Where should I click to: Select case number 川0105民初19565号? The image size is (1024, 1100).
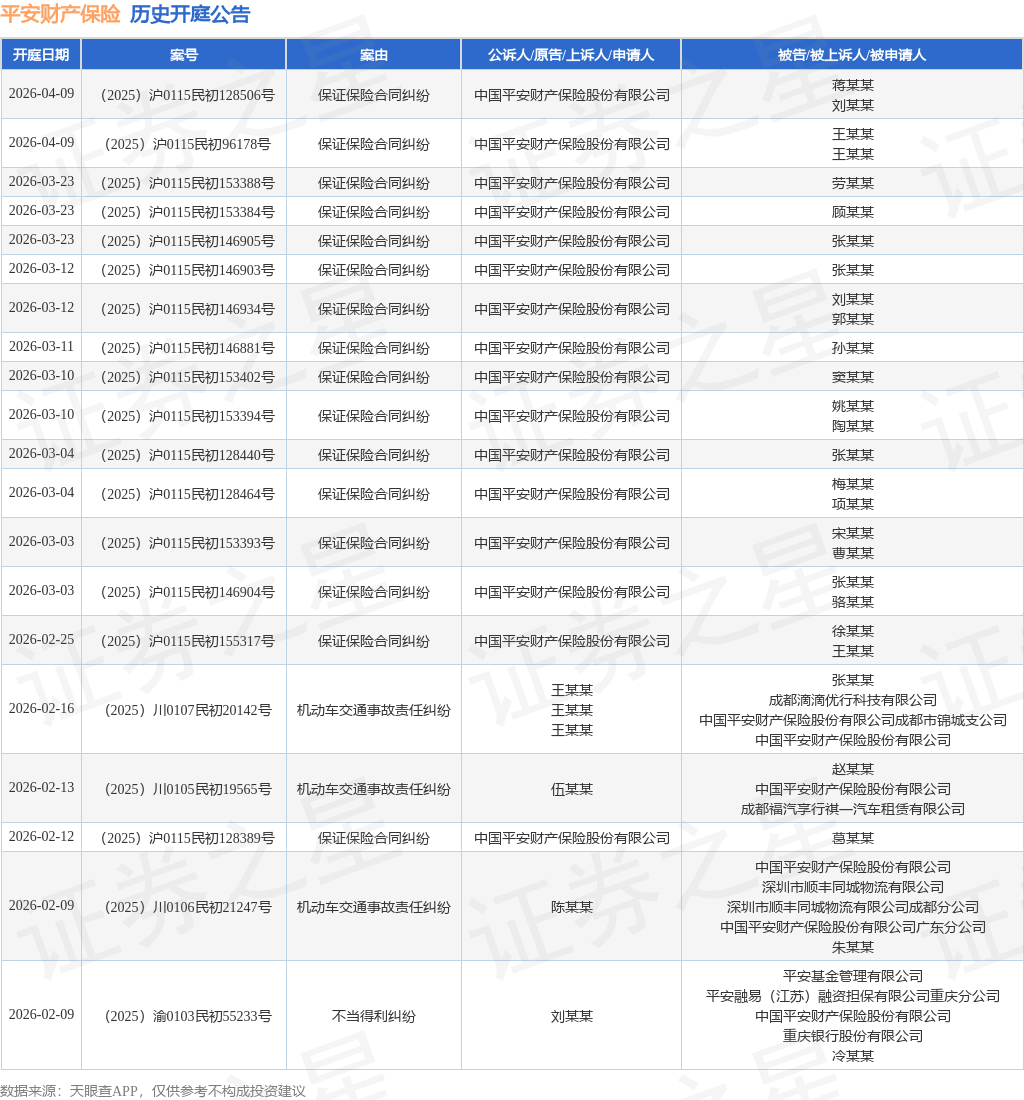187,789
